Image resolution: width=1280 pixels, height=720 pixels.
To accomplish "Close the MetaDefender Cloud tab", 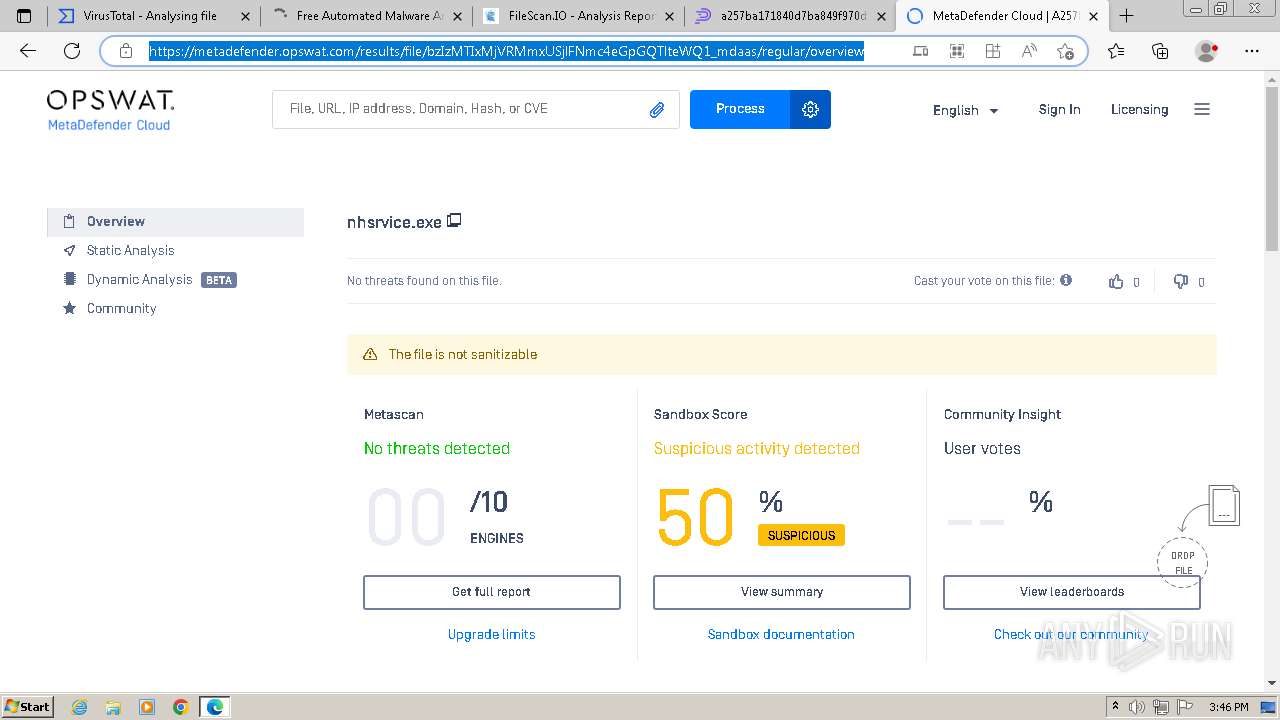I will (1093, 16).
